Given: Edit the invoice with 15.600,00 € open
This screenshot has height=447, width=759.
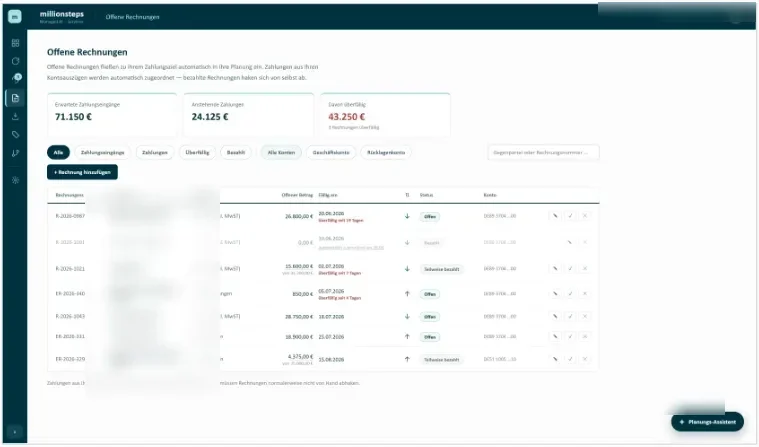Looking at the screenshot, I should click(555, 269).
